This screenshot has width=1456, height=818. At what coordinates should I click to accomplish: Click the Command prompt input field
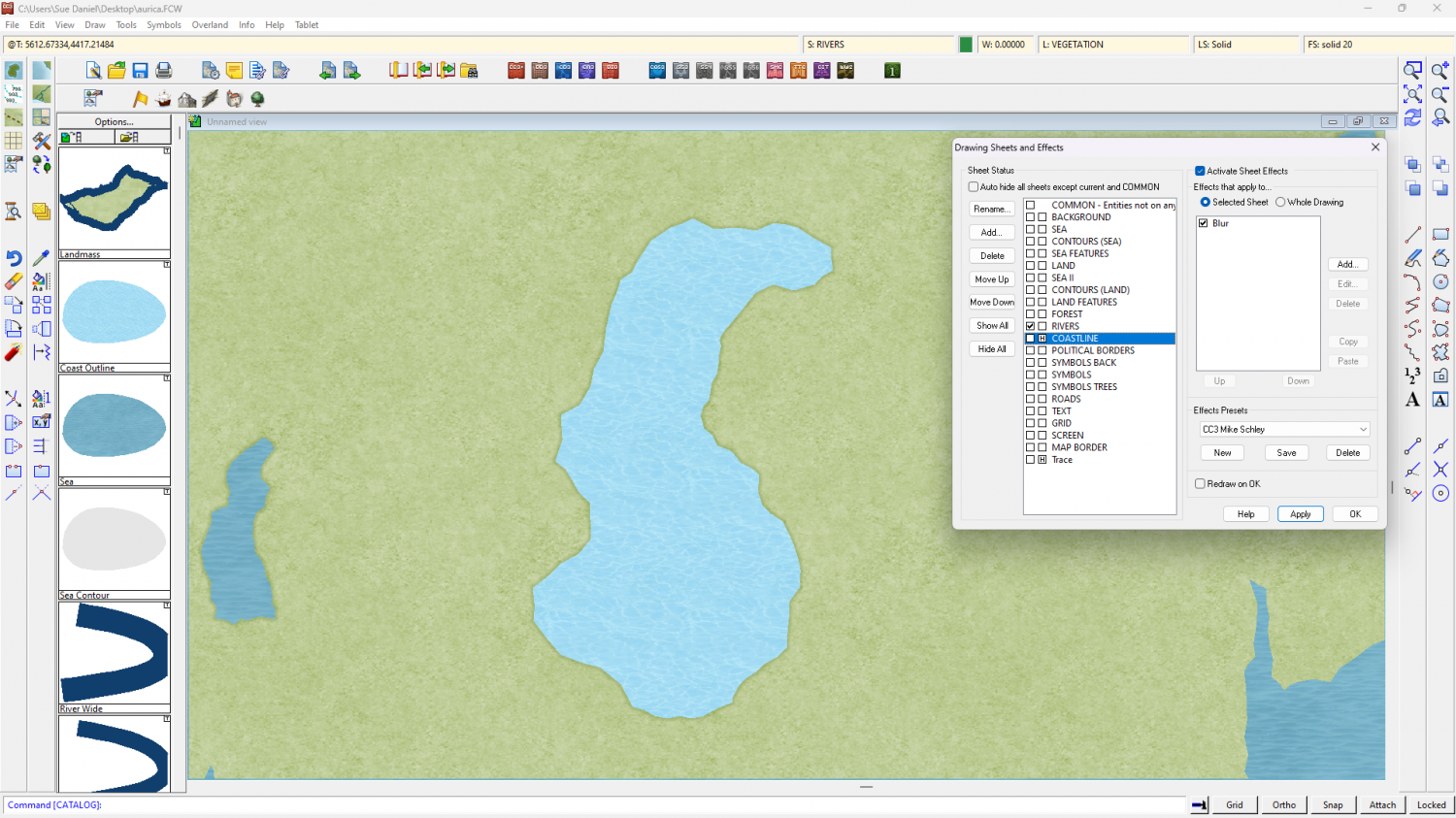[x=597, y=804]
